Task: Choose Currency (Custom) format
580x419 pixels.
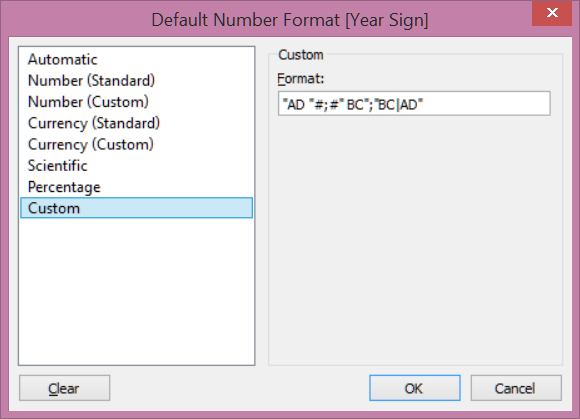Action: 136,145
